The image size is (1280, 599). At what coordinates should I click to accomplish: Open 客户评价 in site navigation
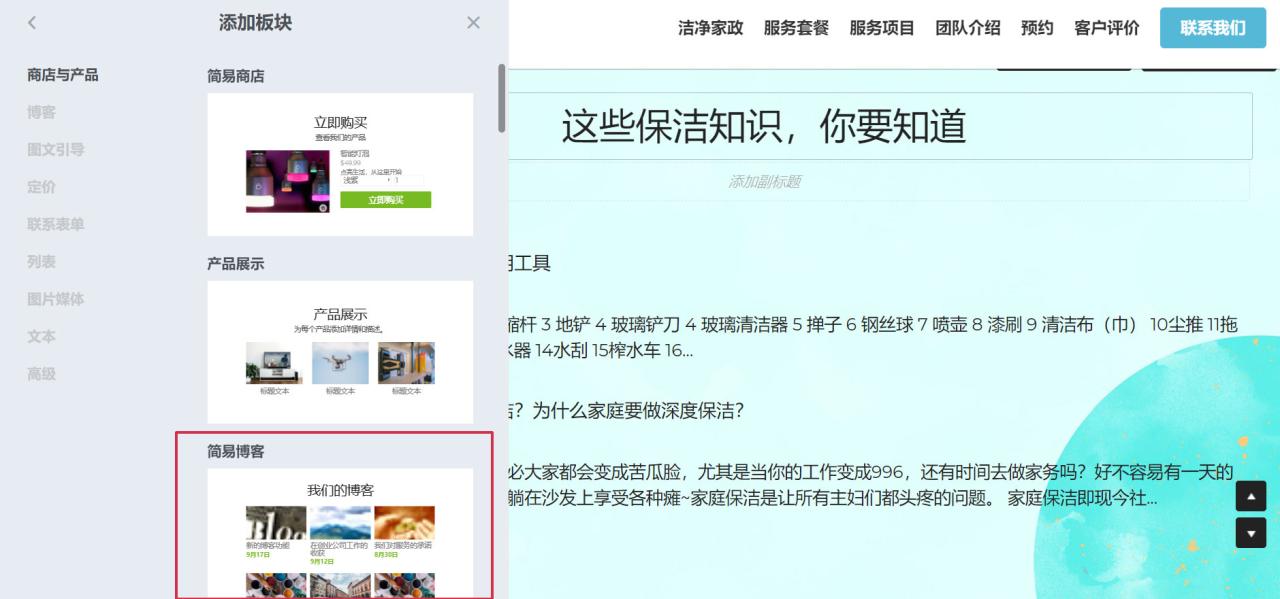click(1107, 28)
